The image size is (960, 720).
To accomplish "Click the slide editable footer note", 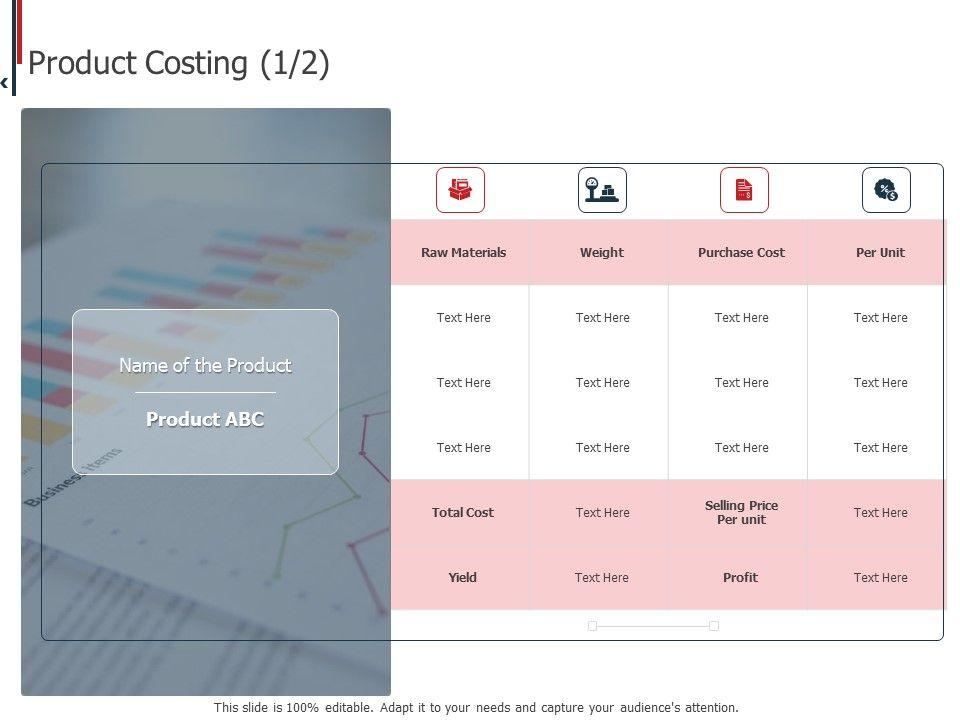I will (x=476, y=708).
